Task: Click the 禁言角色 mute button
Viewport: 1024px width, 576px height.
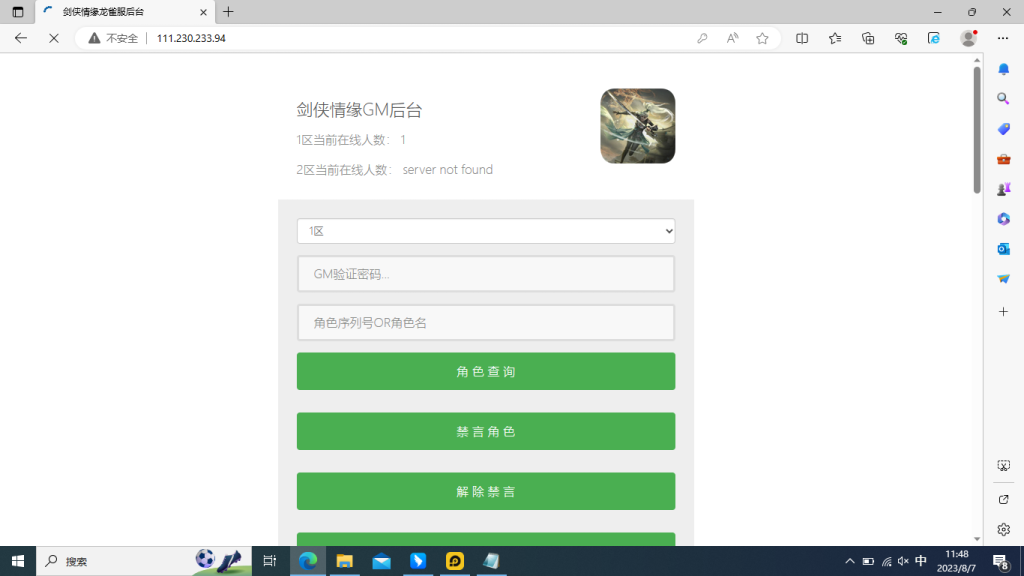Action: coord(486,431)
